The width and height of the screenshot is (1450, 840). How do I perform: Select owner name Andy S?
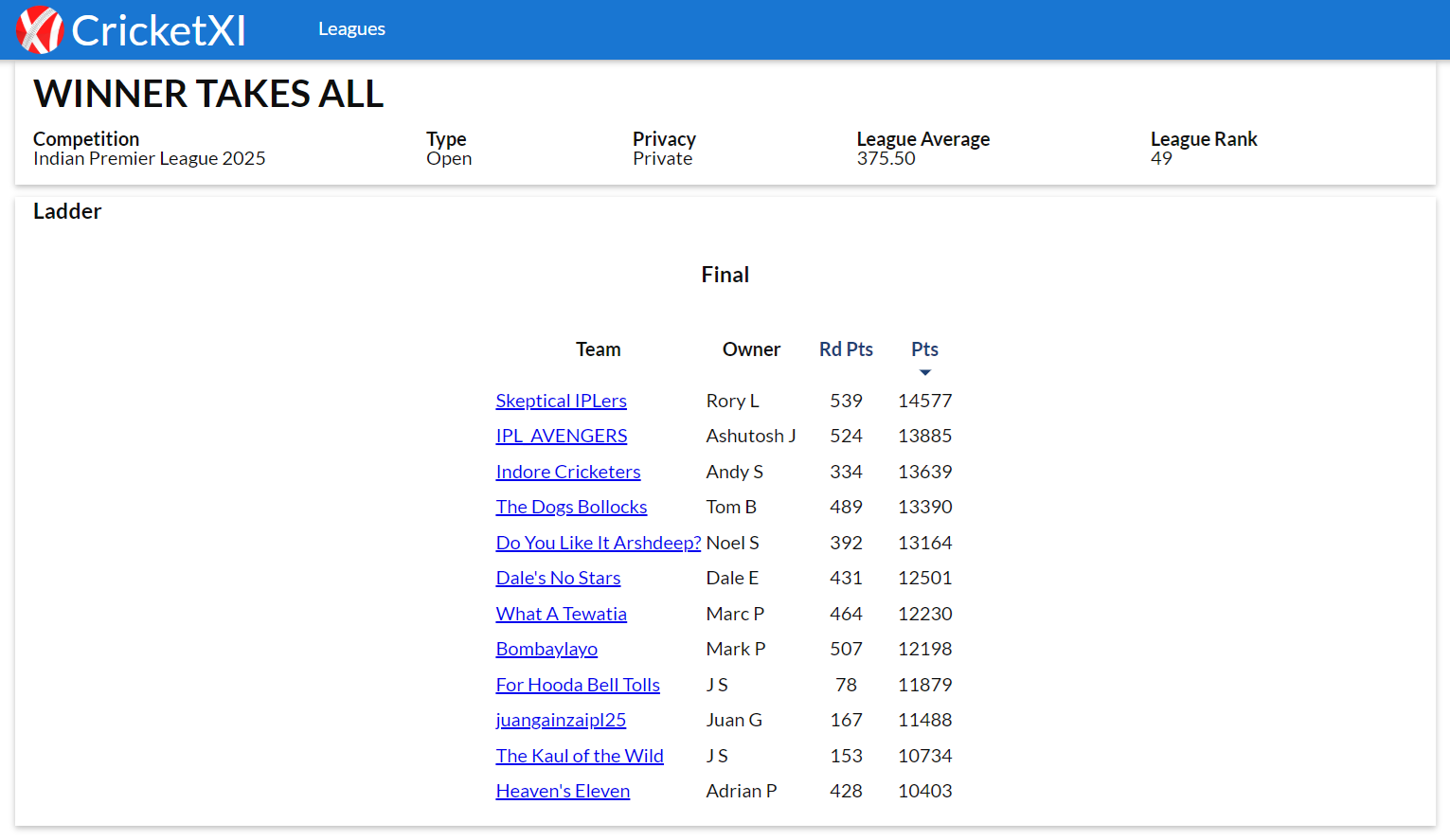(734, 472)
